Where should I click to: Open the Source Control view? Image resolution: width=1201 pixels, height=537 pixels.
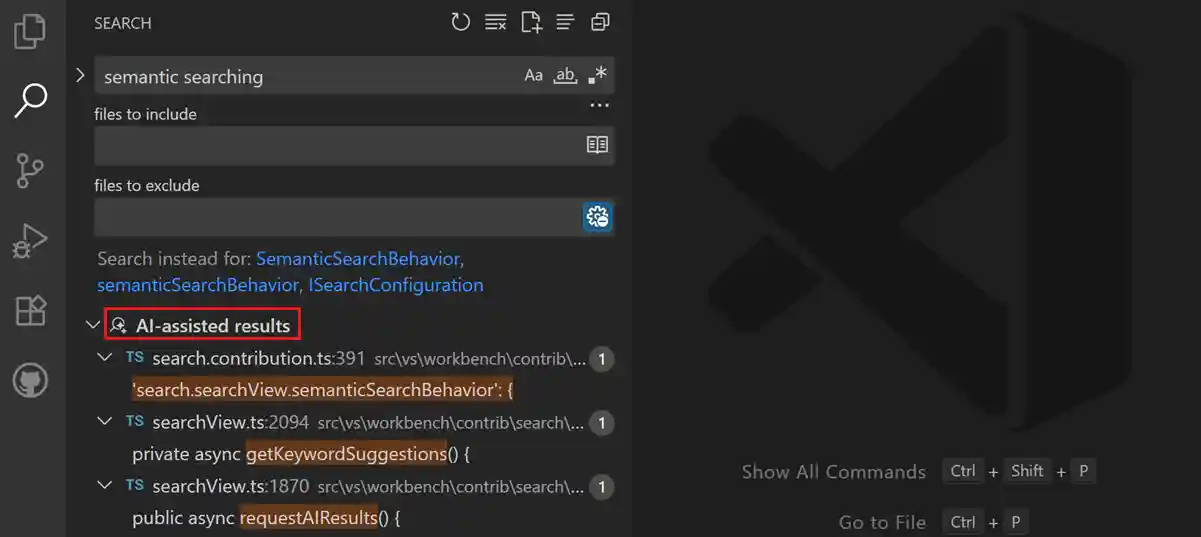coord(30,171)
